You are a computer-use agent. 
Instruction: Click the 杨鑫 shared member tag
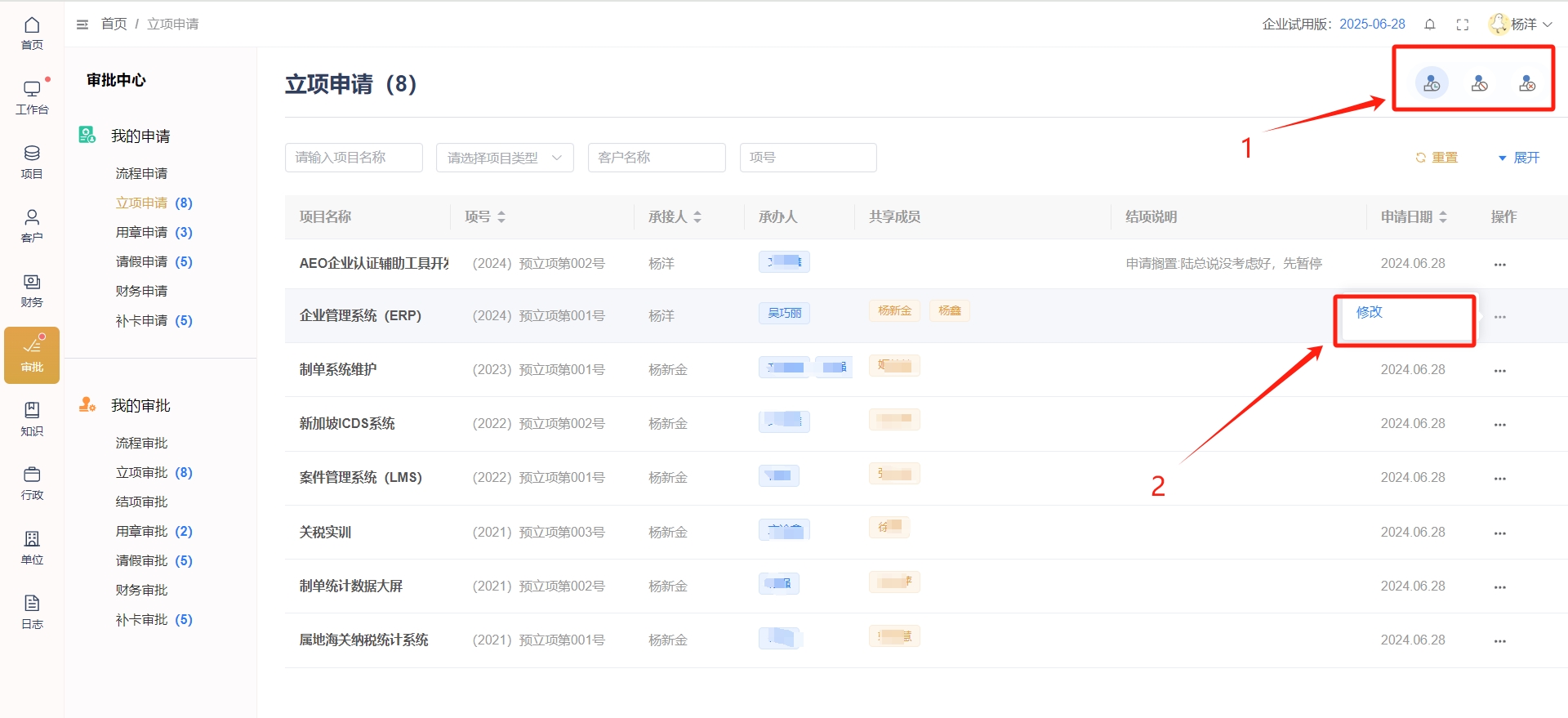949,310
